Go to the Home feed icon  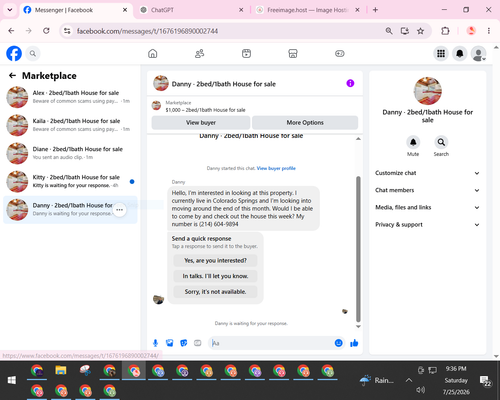point(153,53)
